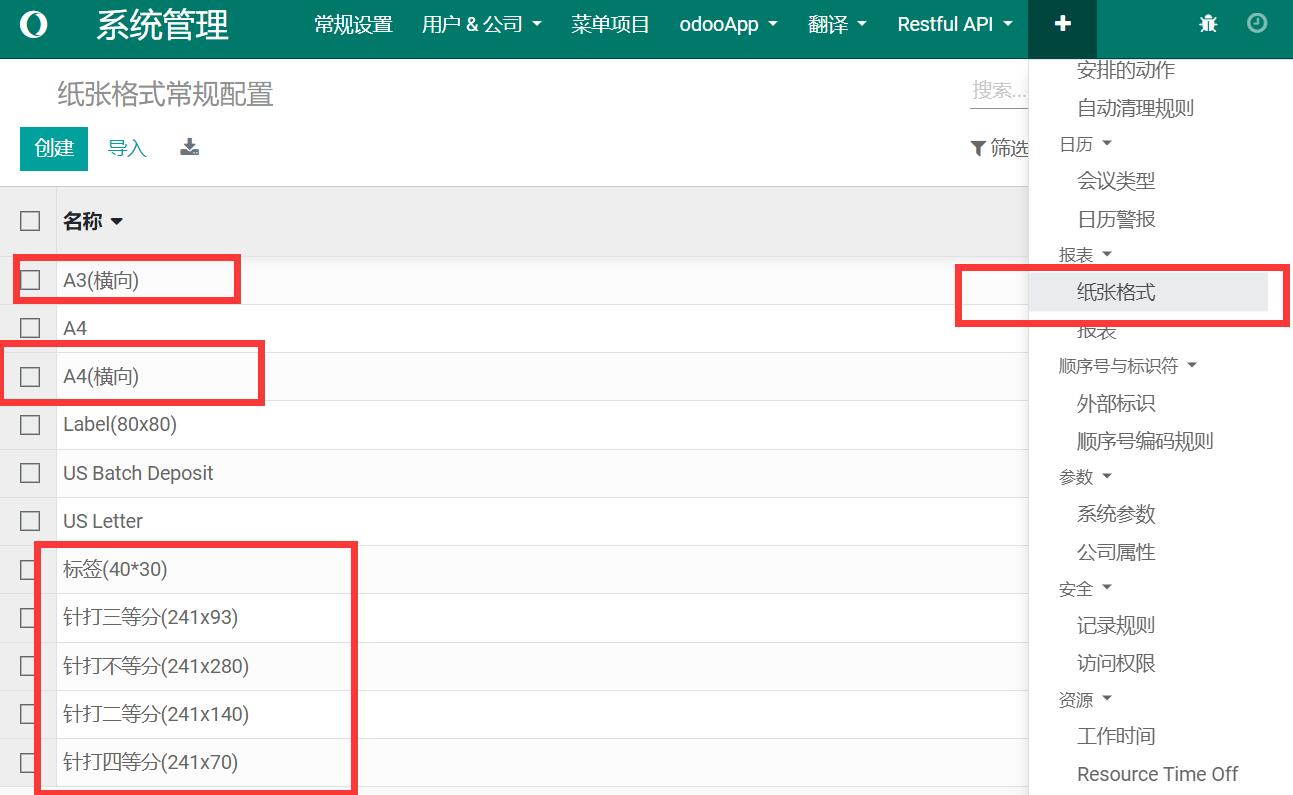Image resolution: width=1293 pixels, height=795 pixels.
Task: Check the US Batch Deposit checkbox
Action: pos(30,473)
